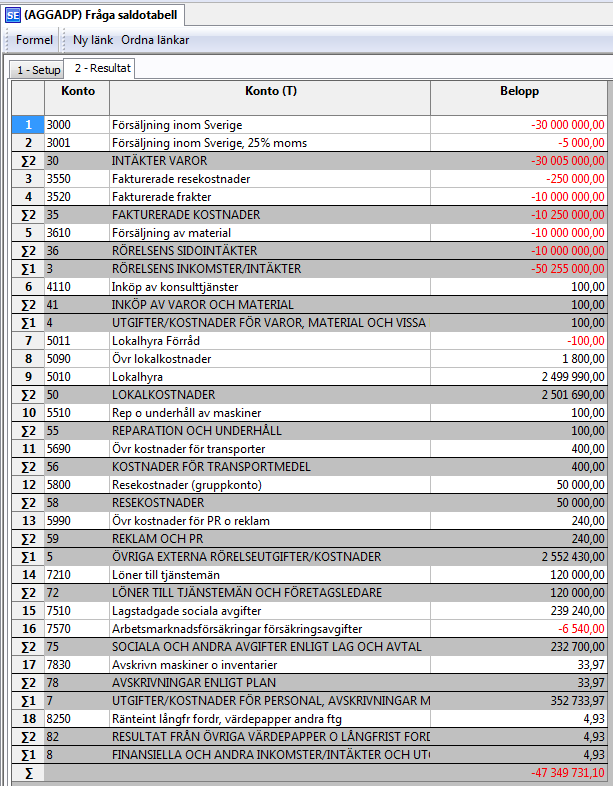Select account cell 3000
Viewport: 613px width, 786px height.
coord(77,125)
